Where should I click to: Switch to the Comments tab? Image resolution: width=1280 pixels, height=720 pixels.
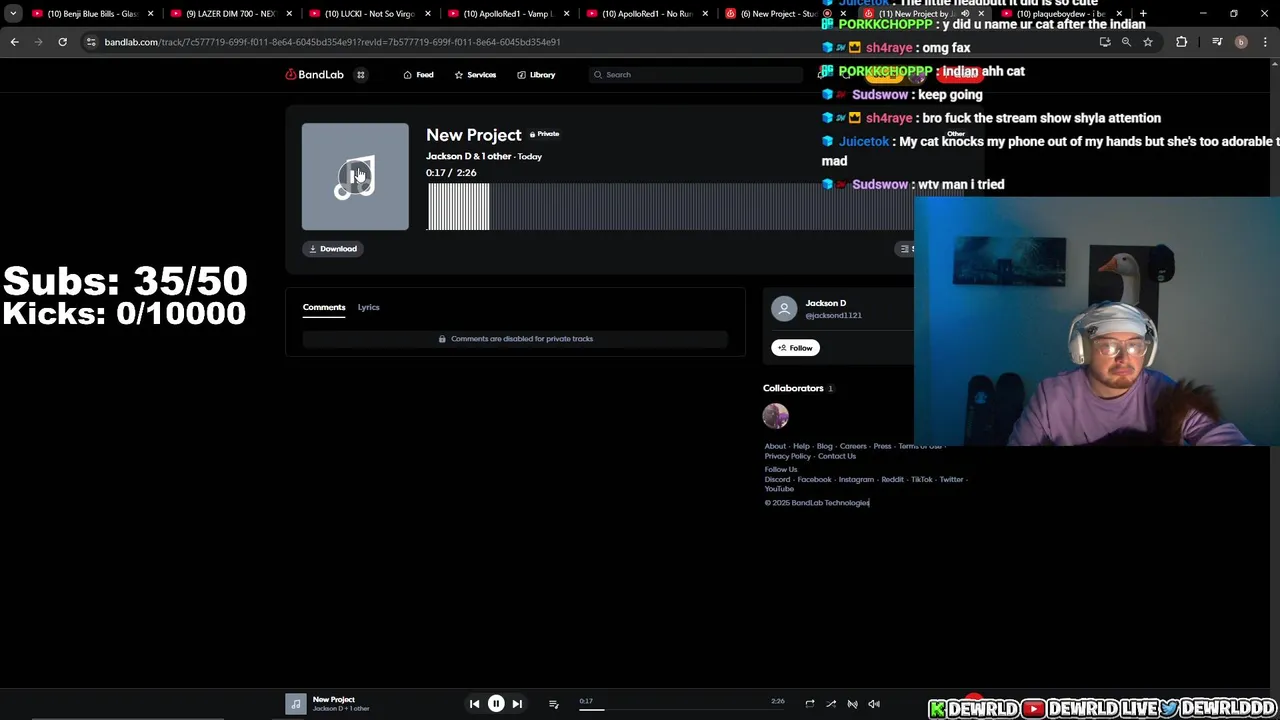[x=324, y=307]
